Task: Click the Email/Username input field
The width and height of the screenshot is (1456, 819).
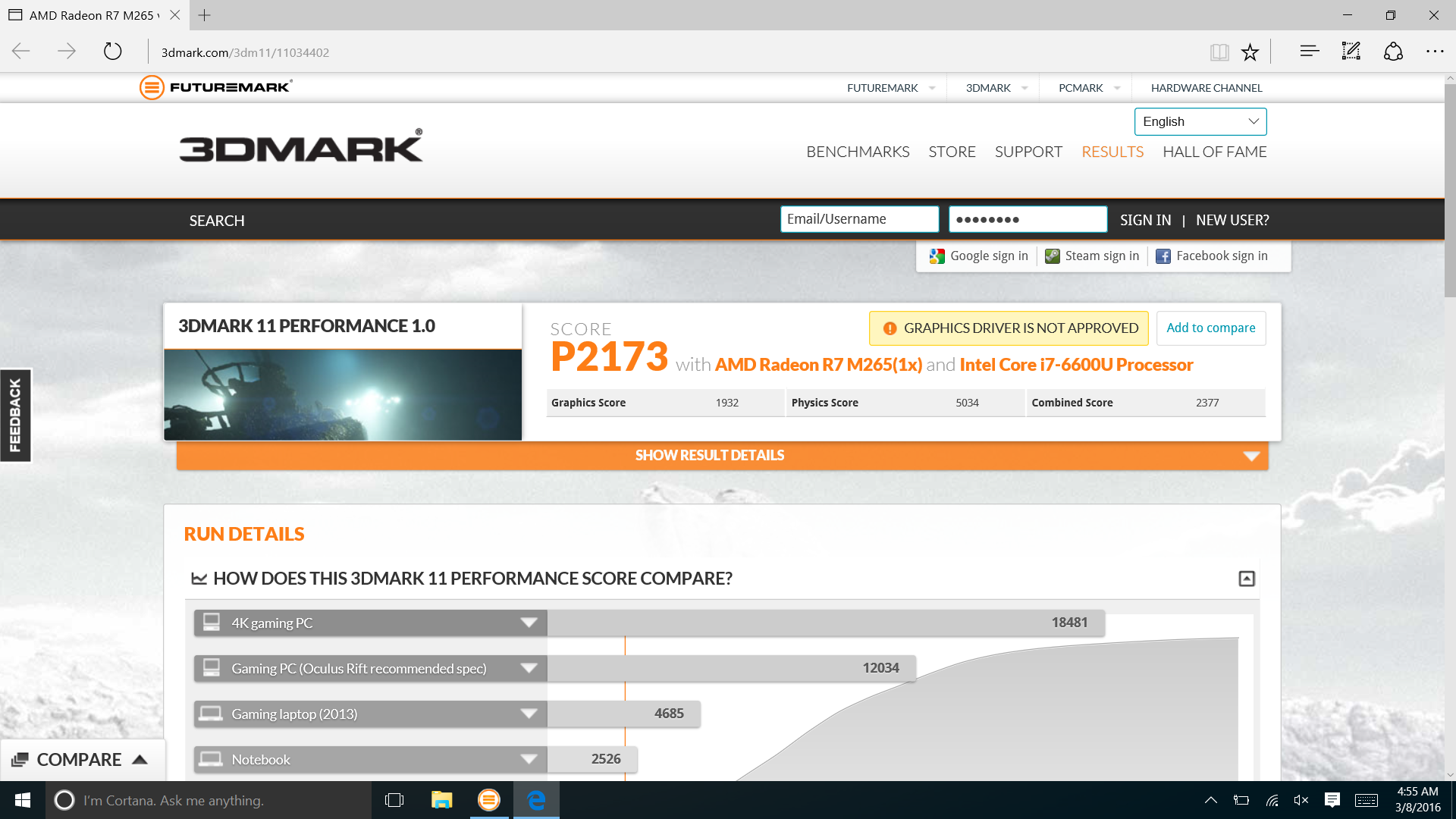Action: (859, 219)
